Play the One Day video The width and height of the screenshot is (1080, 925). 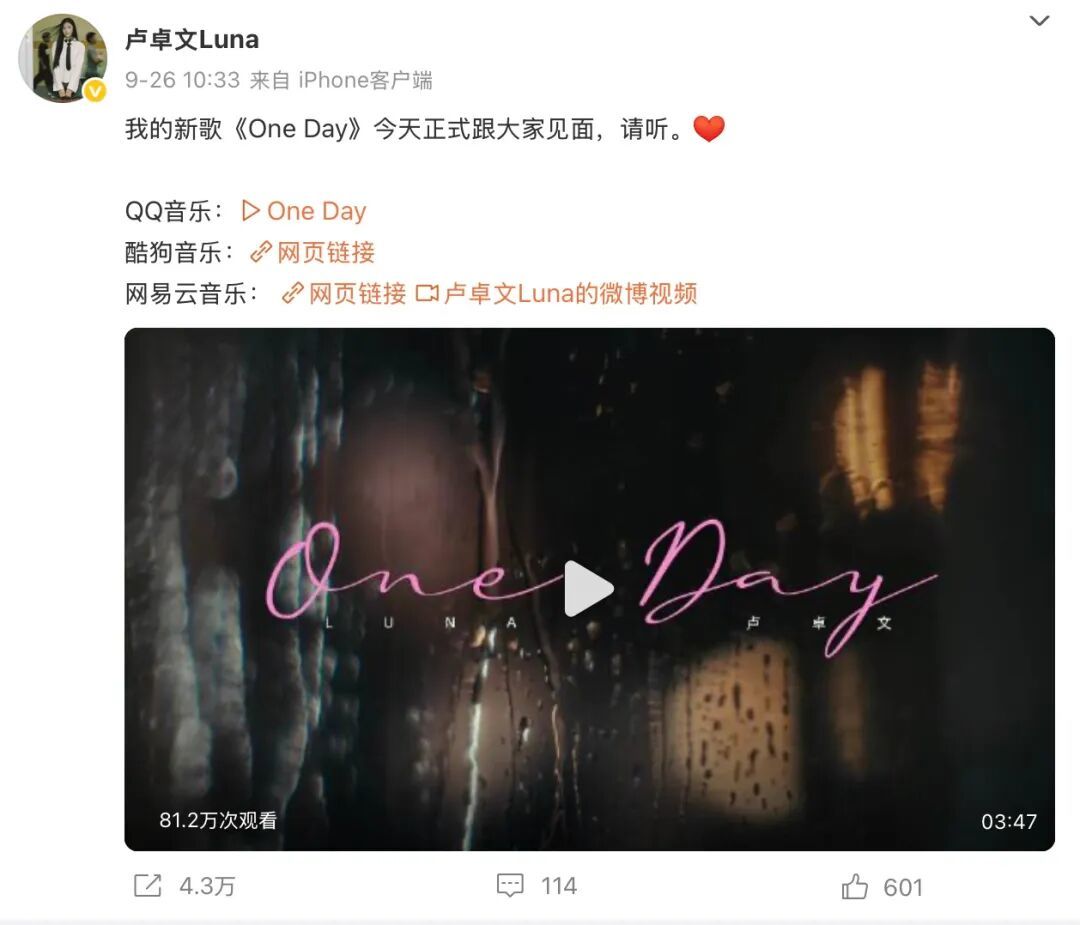coord(588,589)
